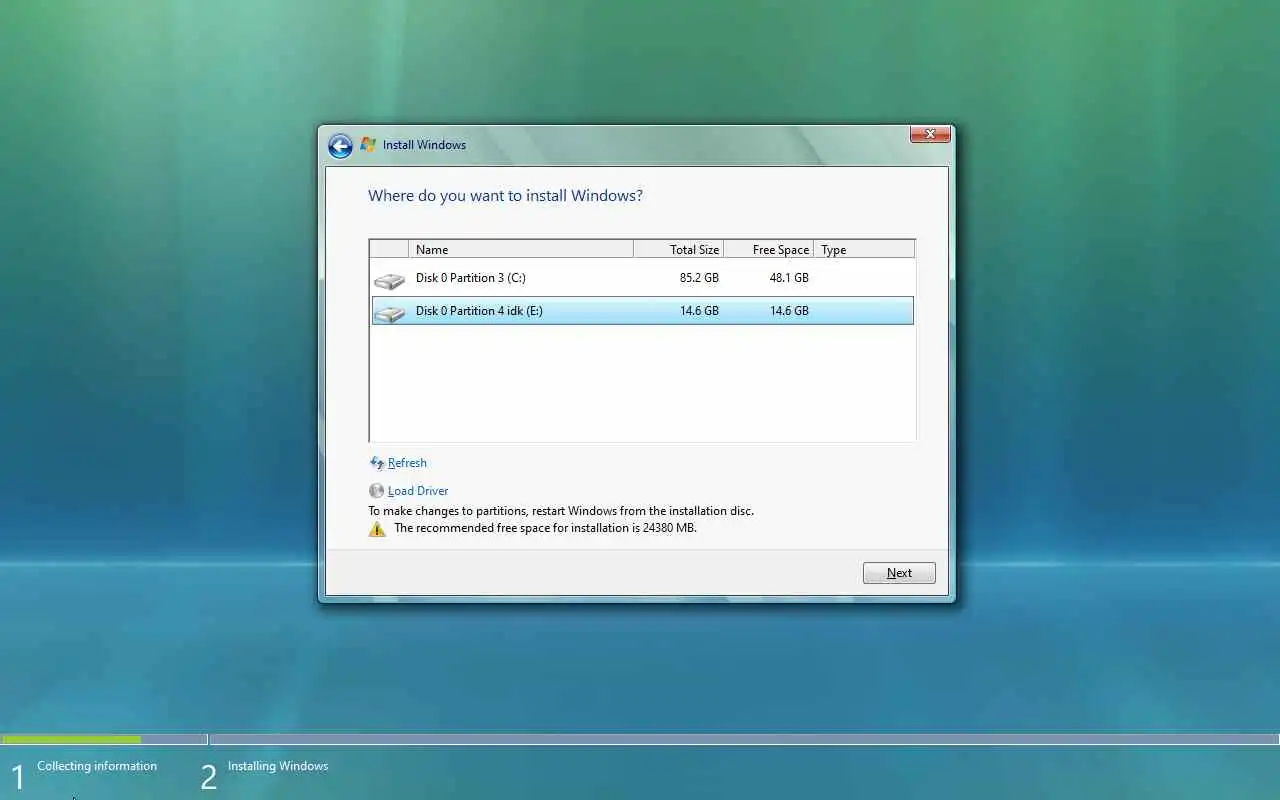Proceed with the Next button
The height and width of the screenshot is (800, 1280).
tap(899, 573)
